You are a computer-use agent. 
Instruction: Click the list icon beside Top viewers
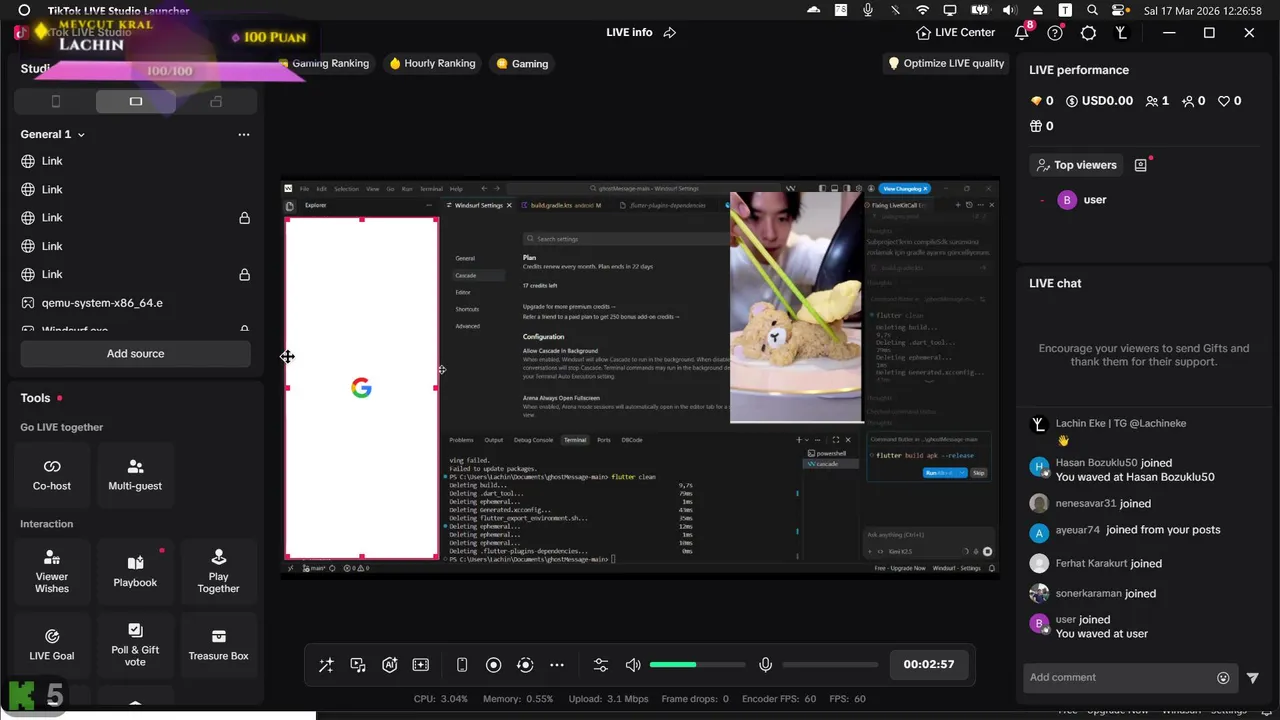1141,165
